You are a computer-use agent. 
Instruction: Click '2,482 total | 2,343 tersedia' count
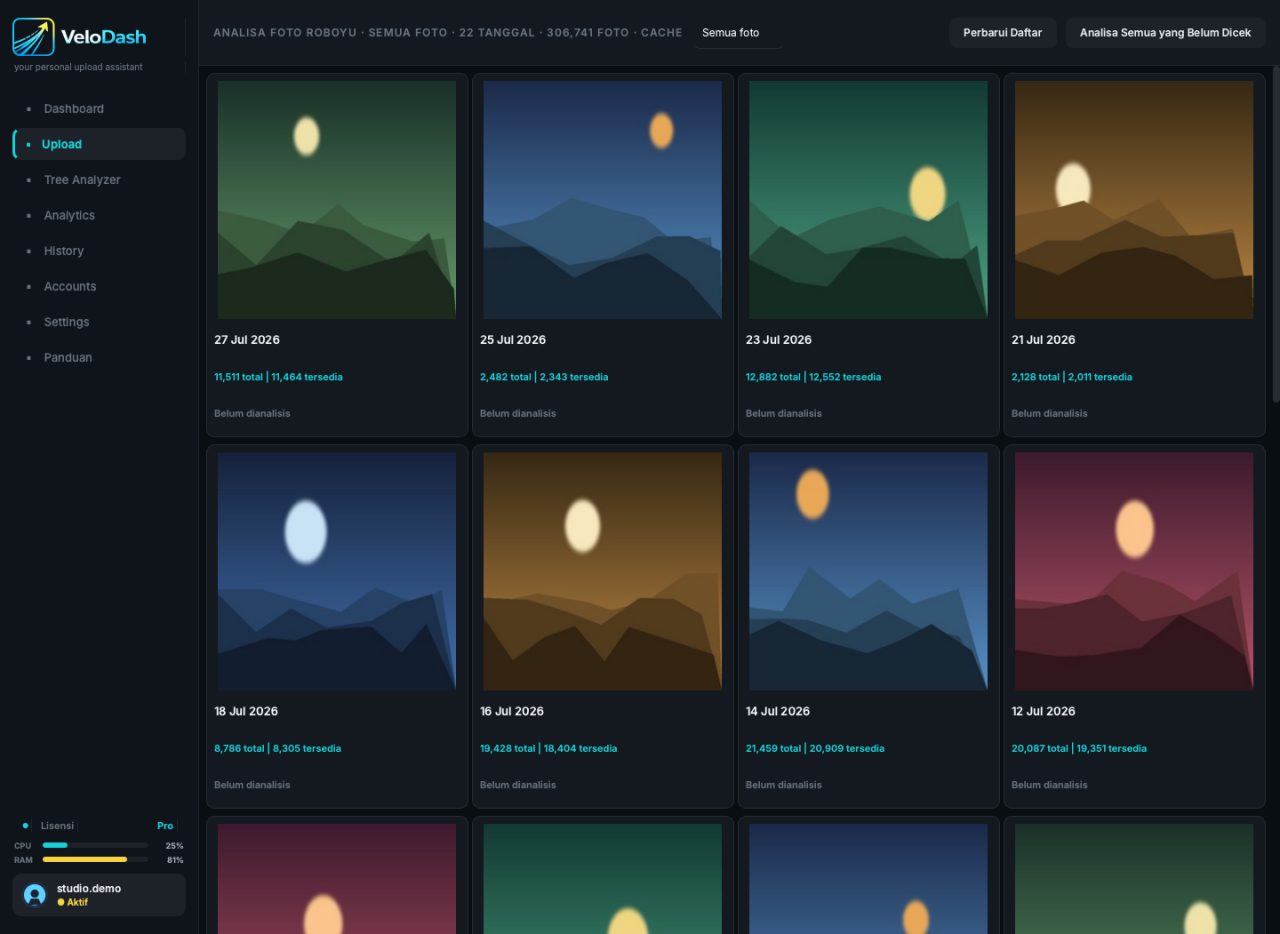[544, 377]
